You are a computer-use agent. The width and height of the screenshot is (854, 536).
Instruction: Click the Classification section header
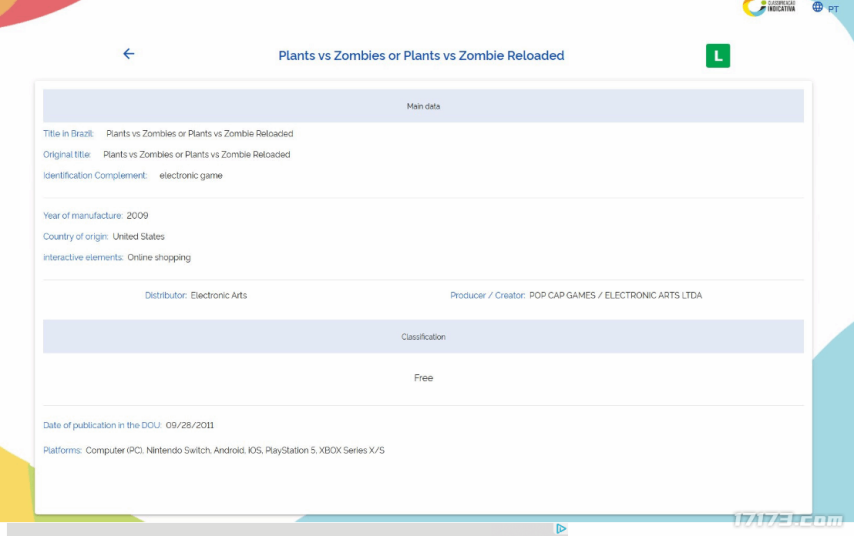coord(423,337)
